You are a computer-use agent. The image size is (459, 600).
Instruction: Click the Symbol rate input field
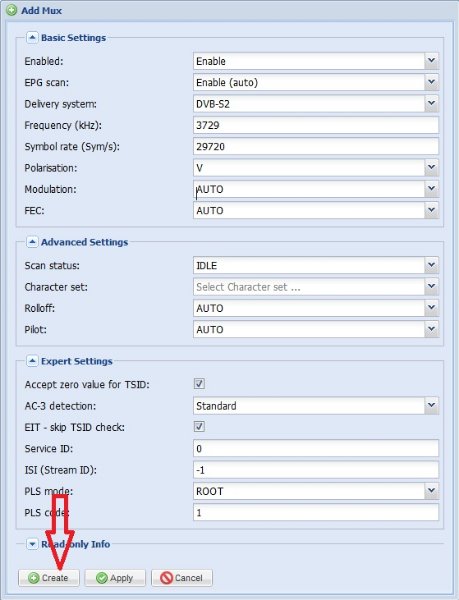pyautogui.click(x=316, y=147)
